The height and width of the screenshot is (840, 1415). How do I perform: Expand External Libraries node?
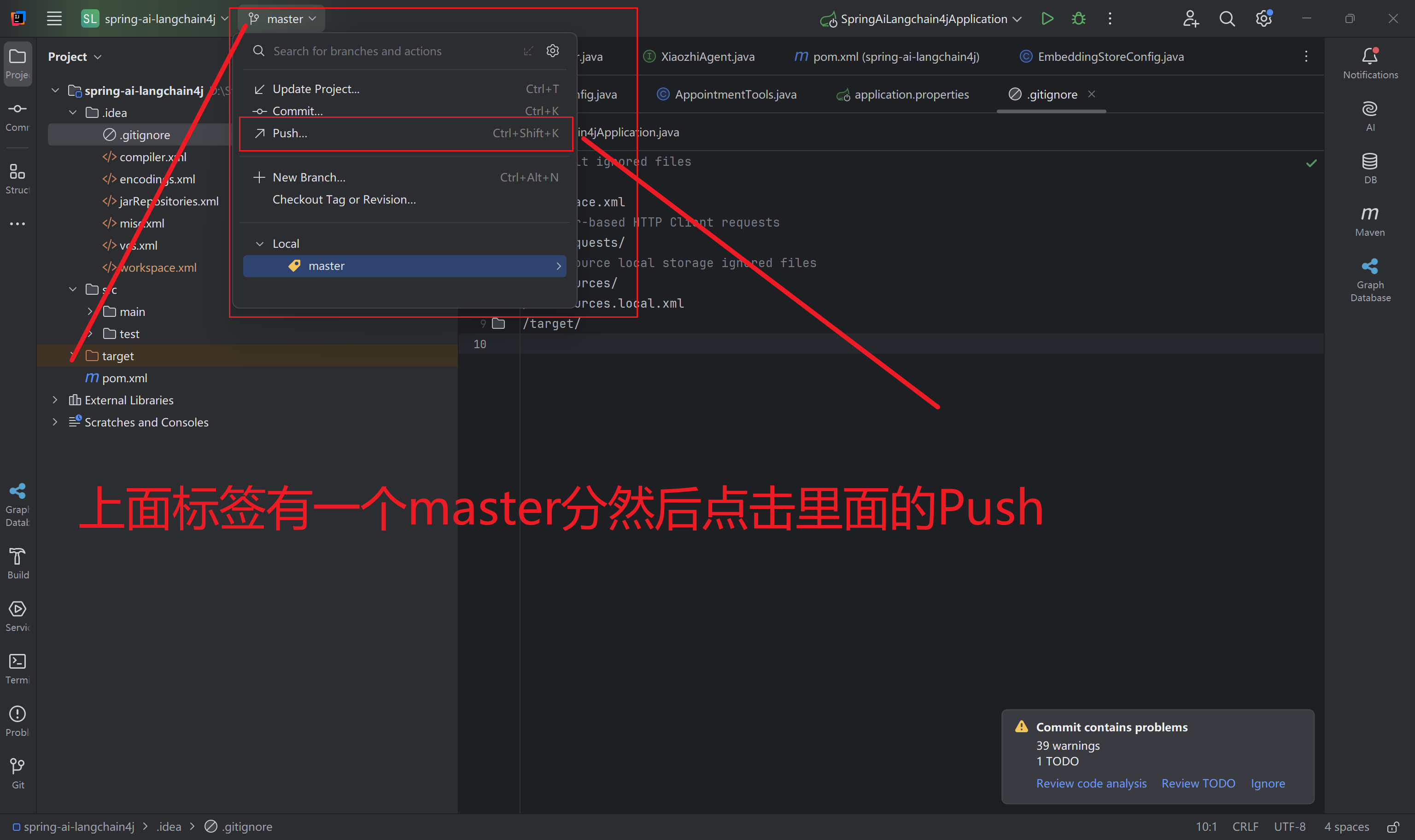click(55, 400)
